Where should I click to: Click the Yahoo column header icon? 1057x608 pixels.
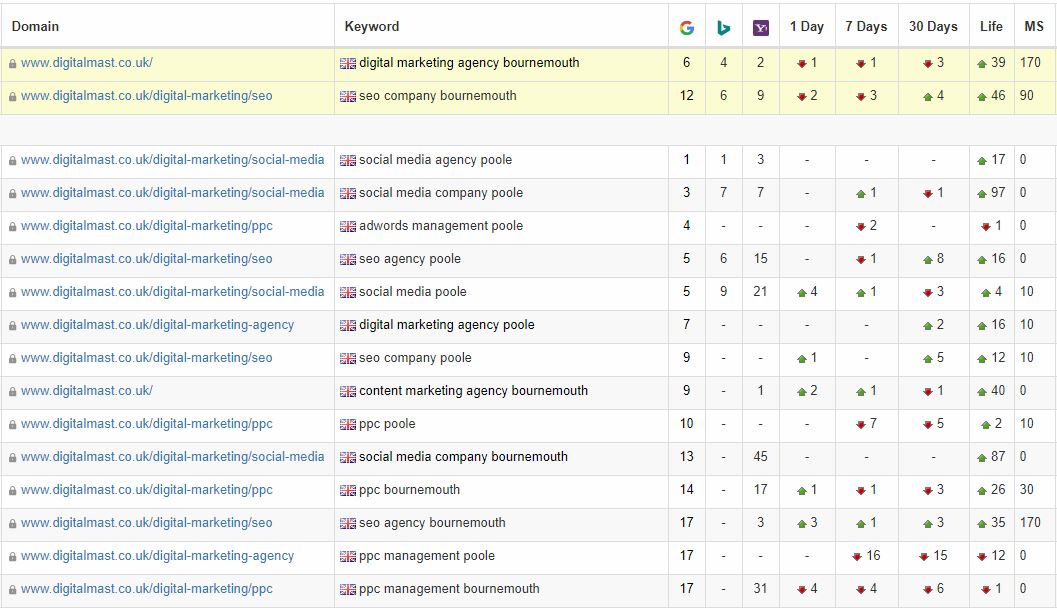(x=760, y=28)
